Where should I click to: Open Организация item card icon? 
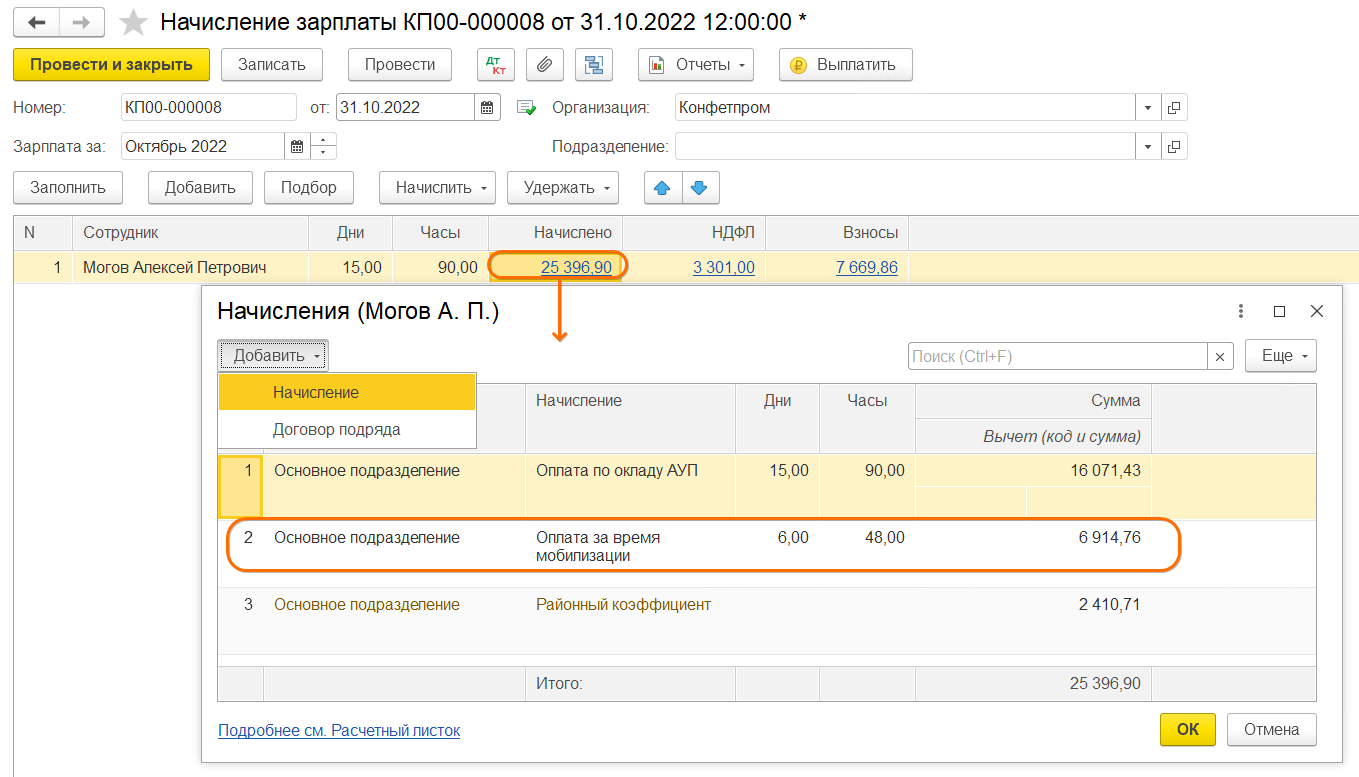tap(1174, 107)
